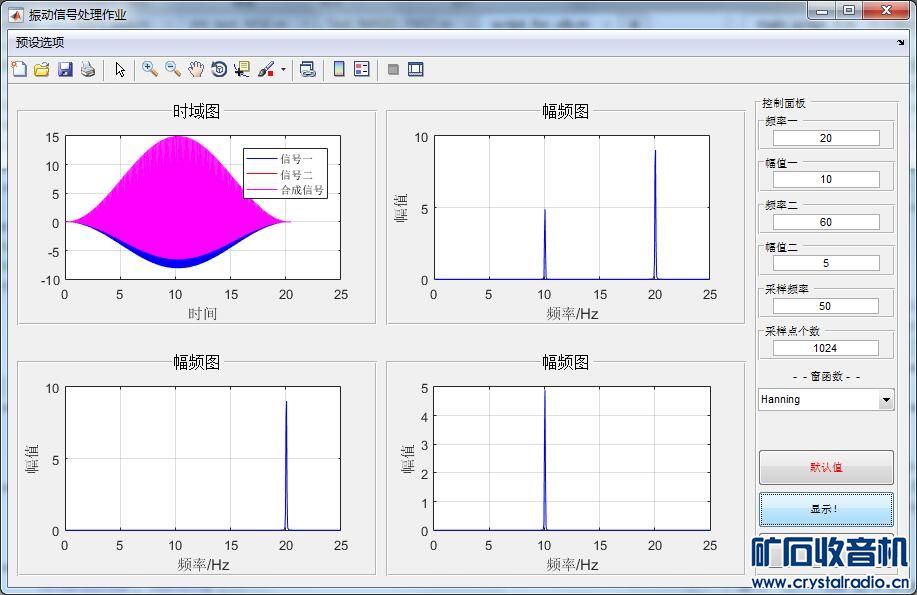Click the 时间 x-axis label
Viewport: 917px width, 595px height.
202,314
